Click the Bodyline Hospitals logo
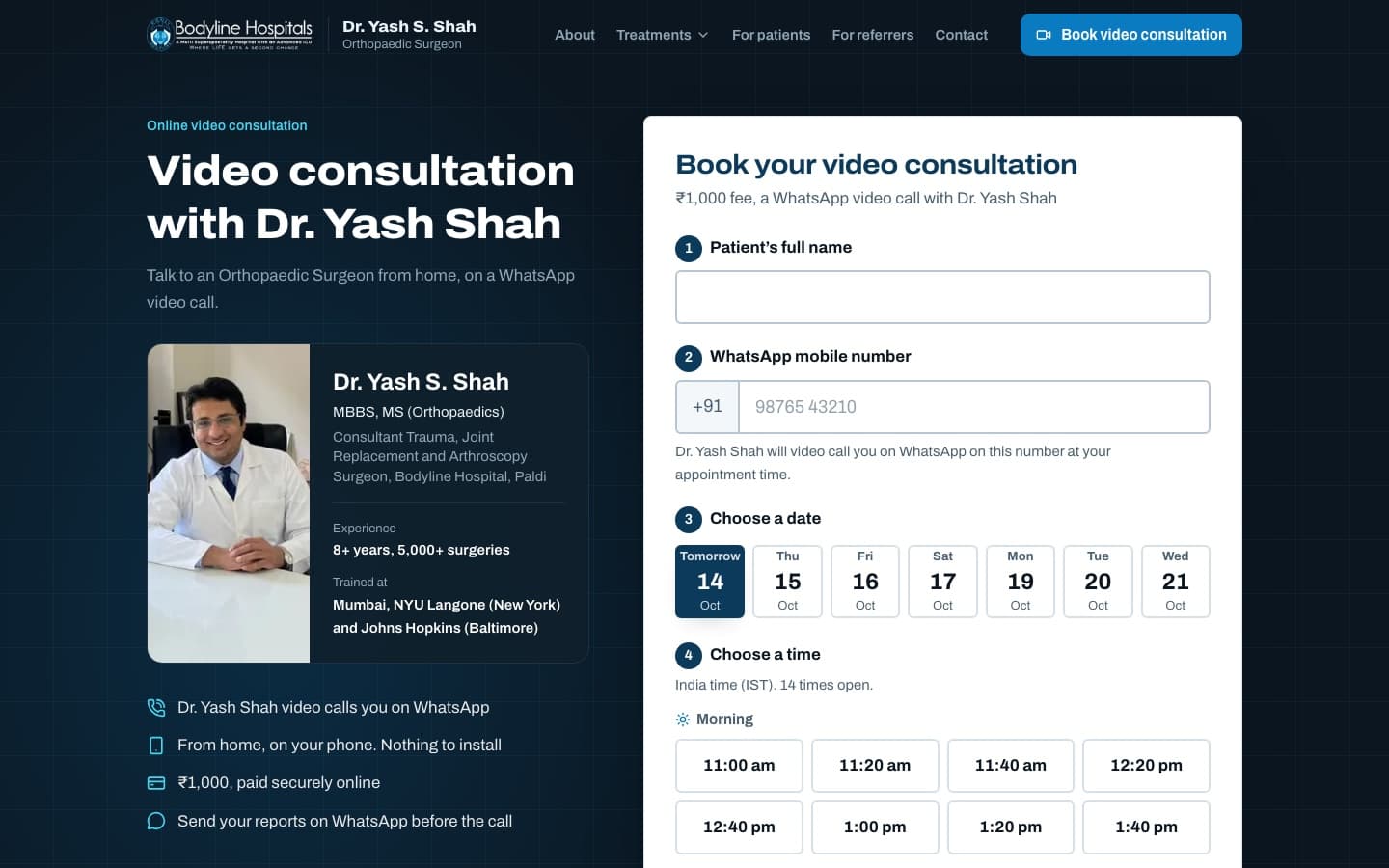Screen dimensions: 1389x868 click(x=230, y=34)
